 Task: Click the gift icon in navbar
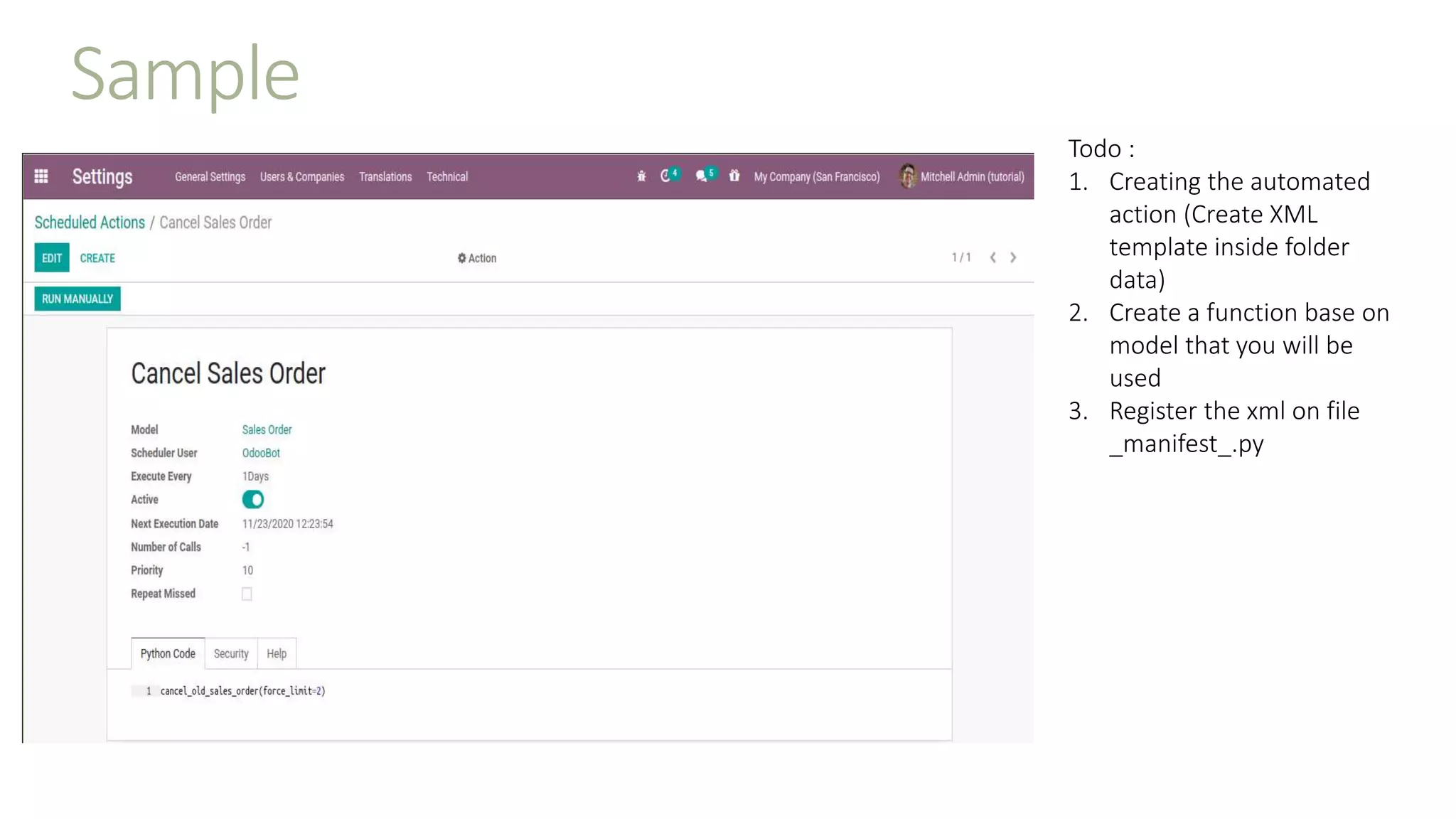point(734,176)
